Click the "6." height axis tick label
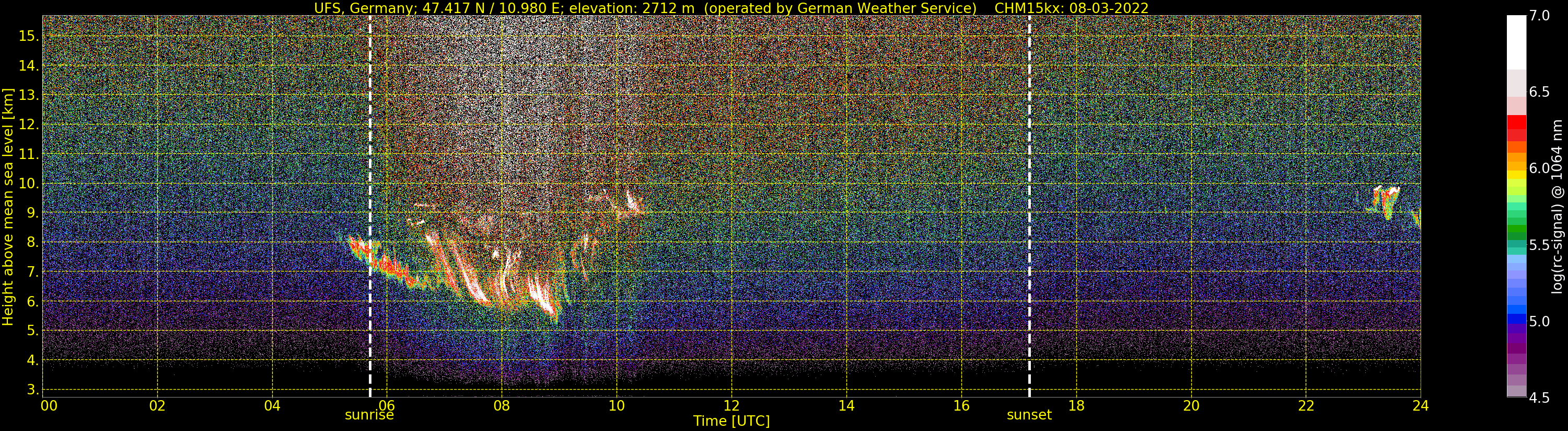The height and width of the screenshot is (431, 1568). click(x=33, y=301)
